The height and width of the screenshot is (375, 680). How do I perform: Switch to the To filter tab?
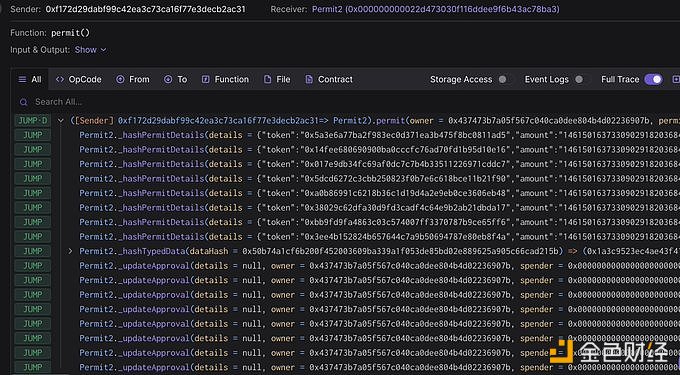[x=176, y=79]
